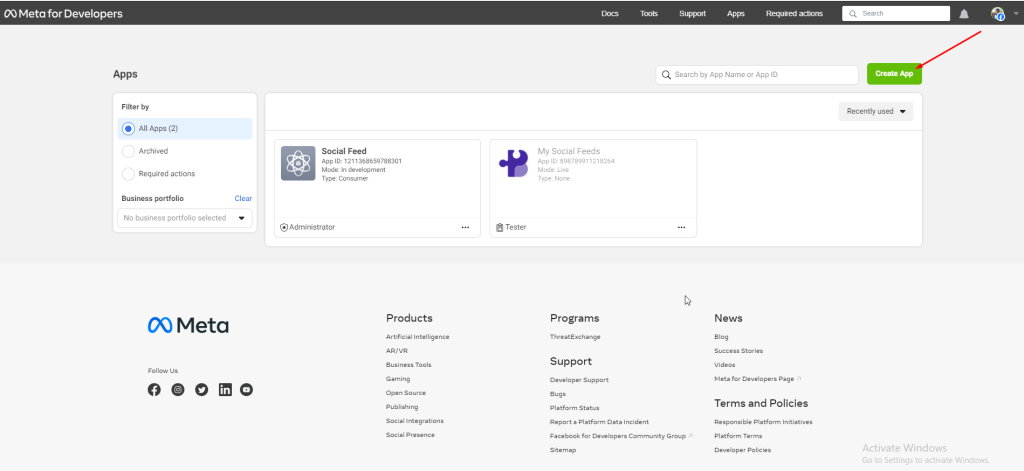This screenshot has height=471, width=1024.
Task: Open the Platform Status link
Action: tap(575, 408)
